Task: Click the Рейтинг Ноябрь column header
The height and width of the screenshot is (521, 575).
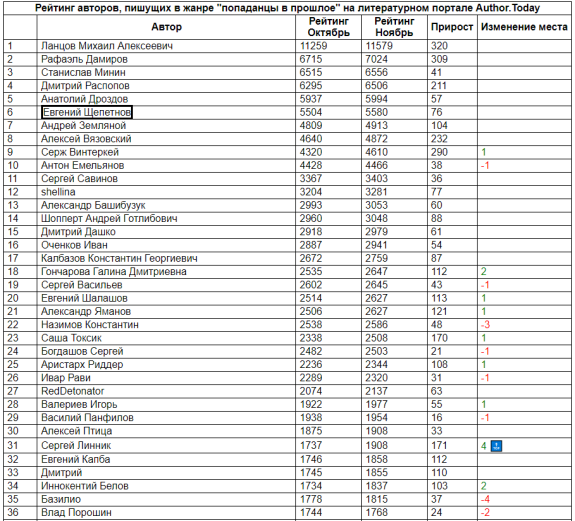Action: pos(394,27)
